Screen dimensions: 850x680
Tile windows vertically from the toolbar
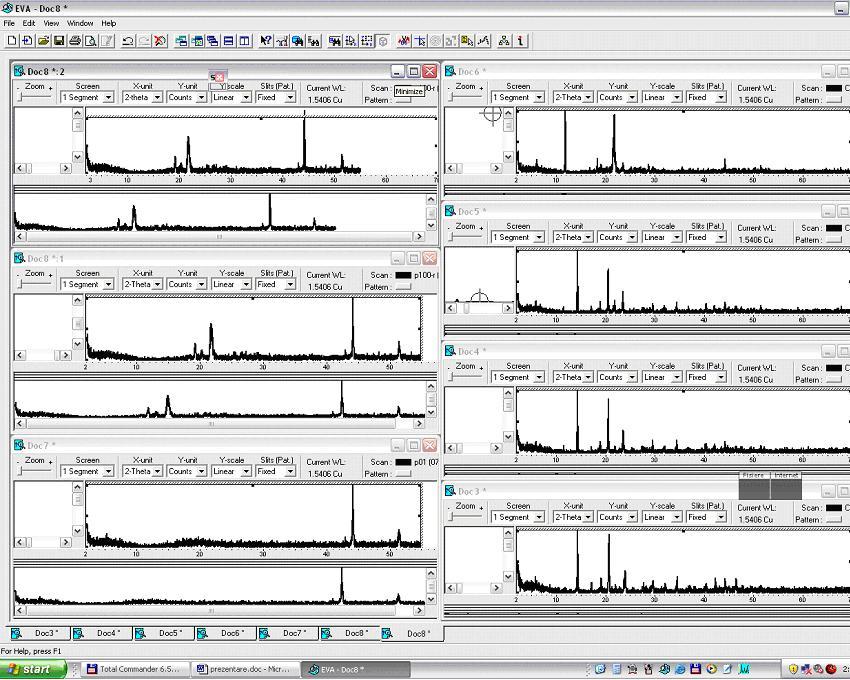(244, 41)
